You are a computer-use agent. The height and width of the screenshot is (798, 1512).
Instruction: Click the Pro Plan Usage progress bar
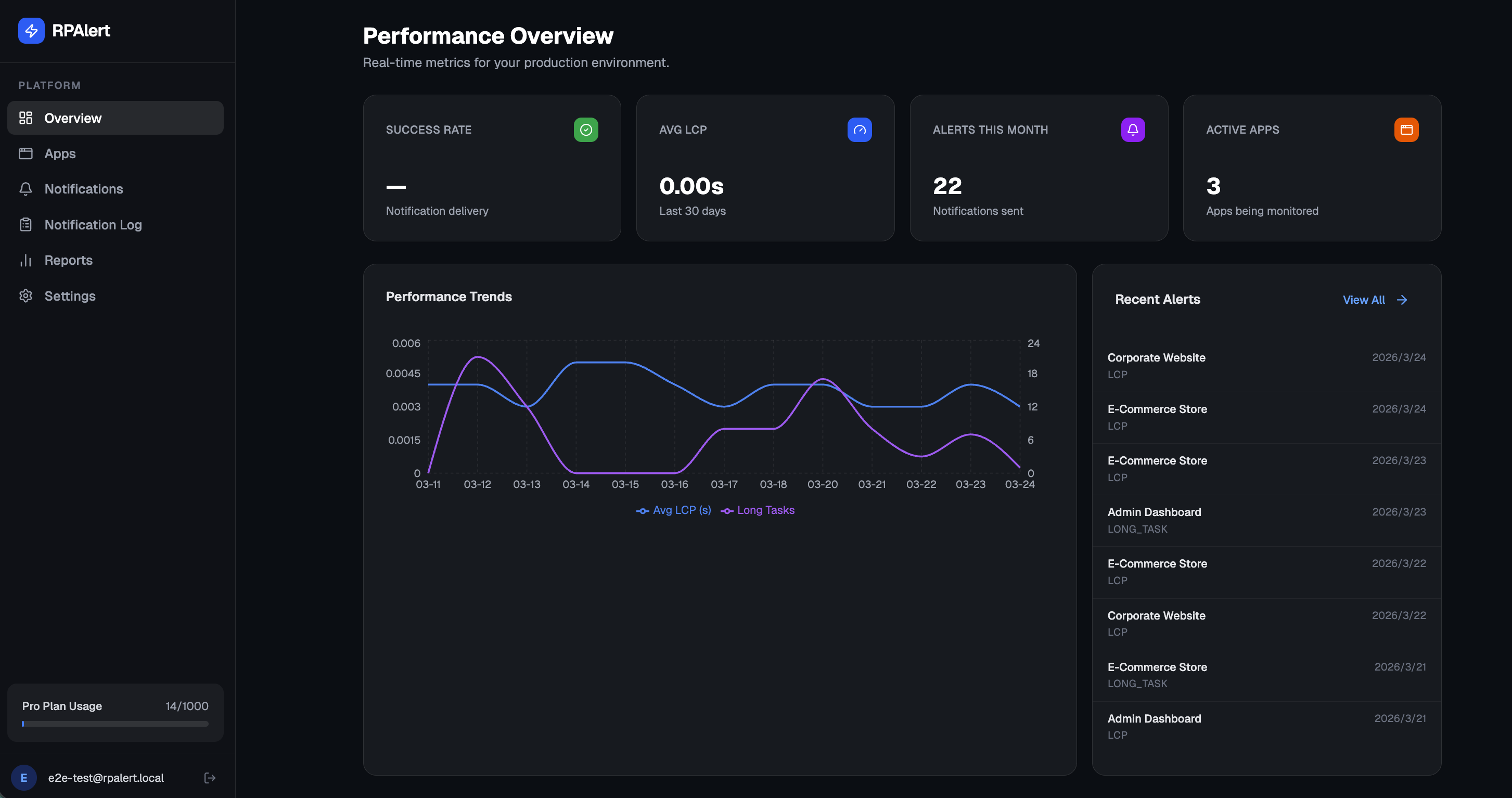point(115,724)
